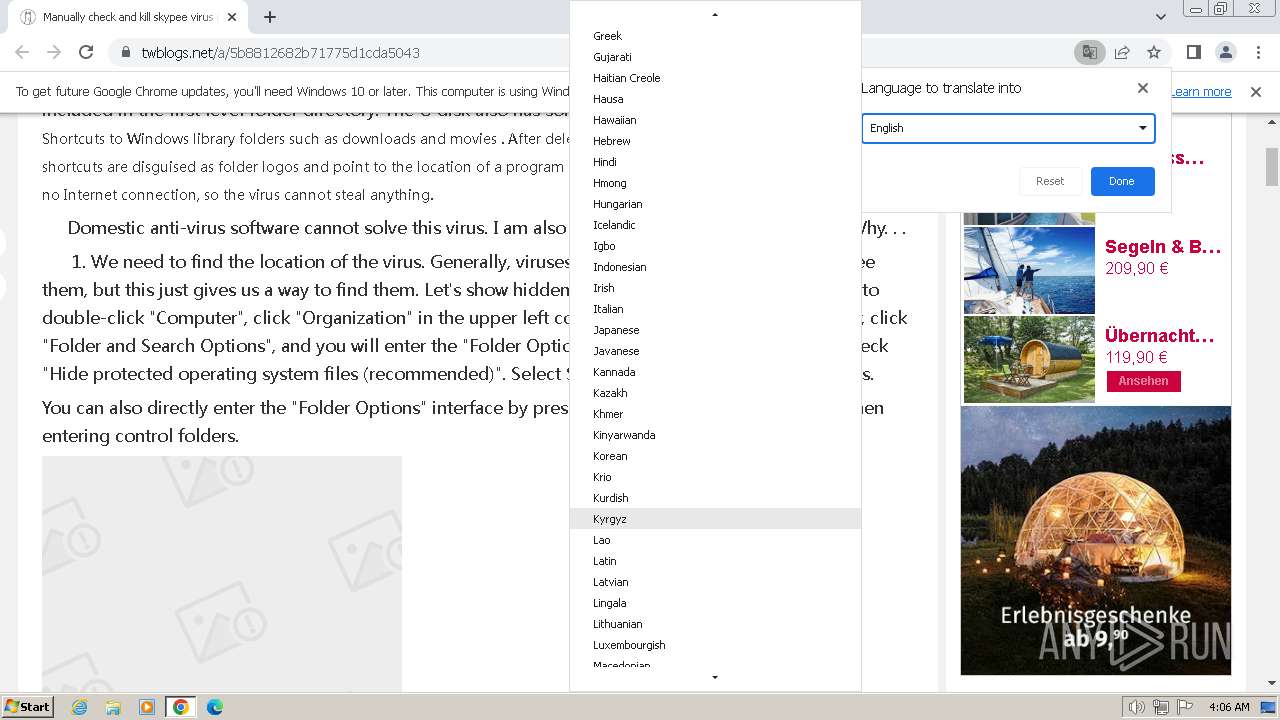The width and height of the screenshot is (1280, 720).
Task: Click the sailing boat ad thumbnail
Action: point(1029,270)
